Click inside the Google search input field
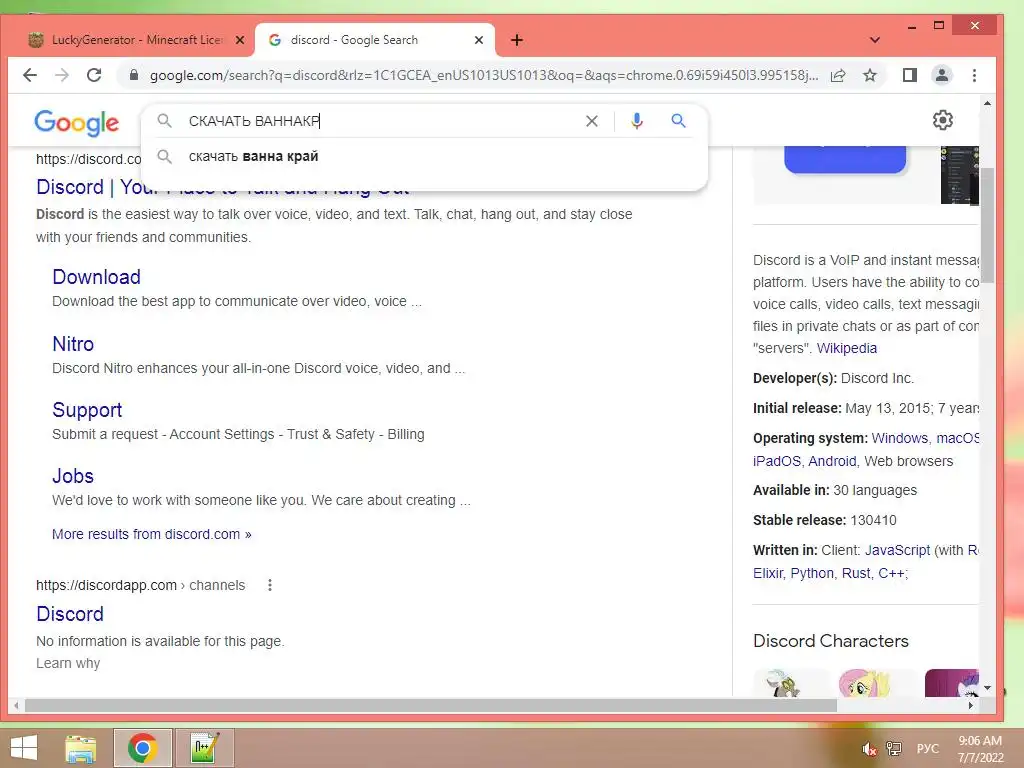The height and width of the screenshot is (768, 1024). (x=382, y=121)
